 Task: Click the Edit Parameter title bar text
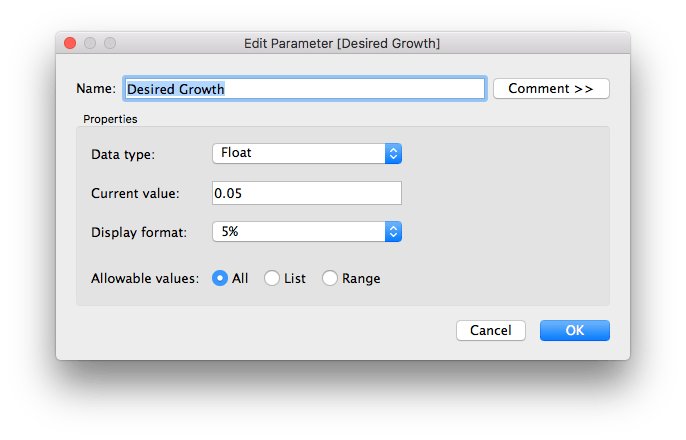342,43
